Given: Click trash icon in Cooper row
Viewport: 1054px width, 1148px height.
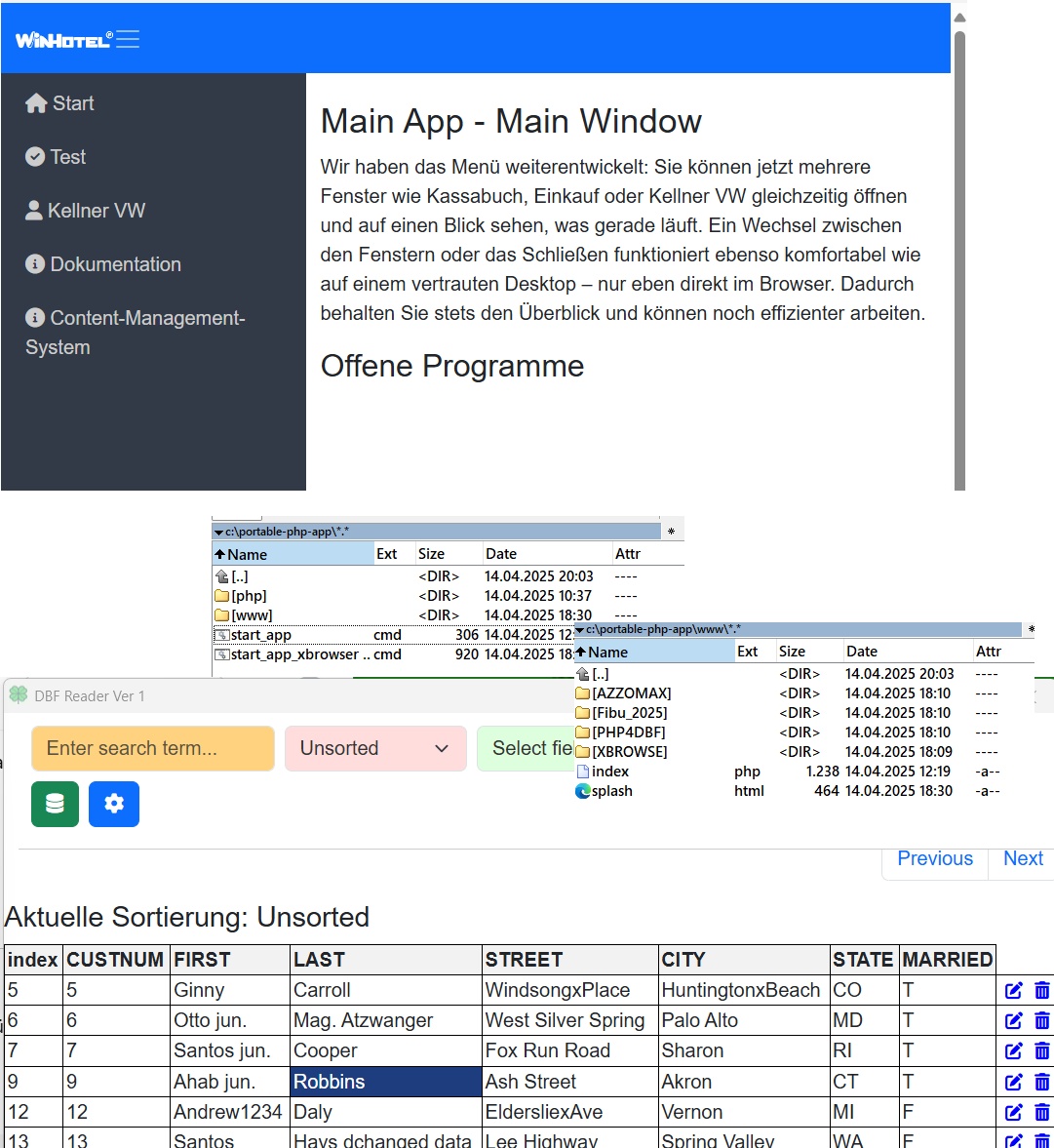Looking at the screenshot, I should [x=1041, y=1050].
